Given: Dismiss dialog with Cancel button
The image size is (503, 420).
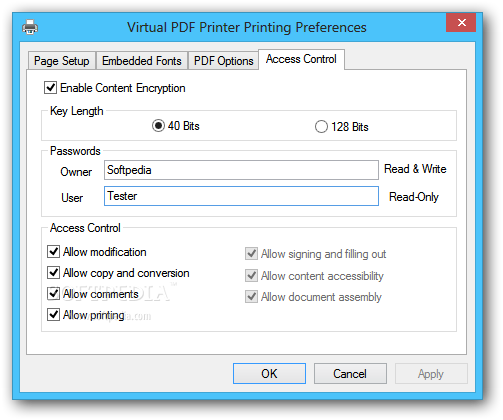Looking at the screenshot, I should point(350,374).
